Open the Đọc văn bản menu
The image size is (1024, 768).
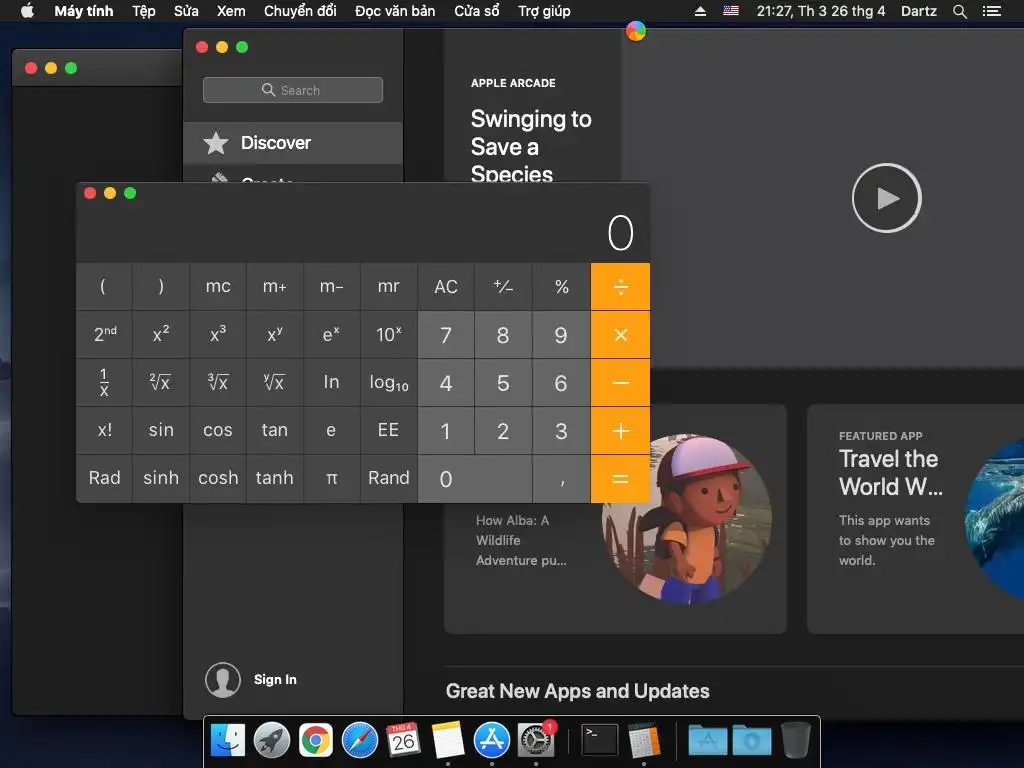pos(395,11)
